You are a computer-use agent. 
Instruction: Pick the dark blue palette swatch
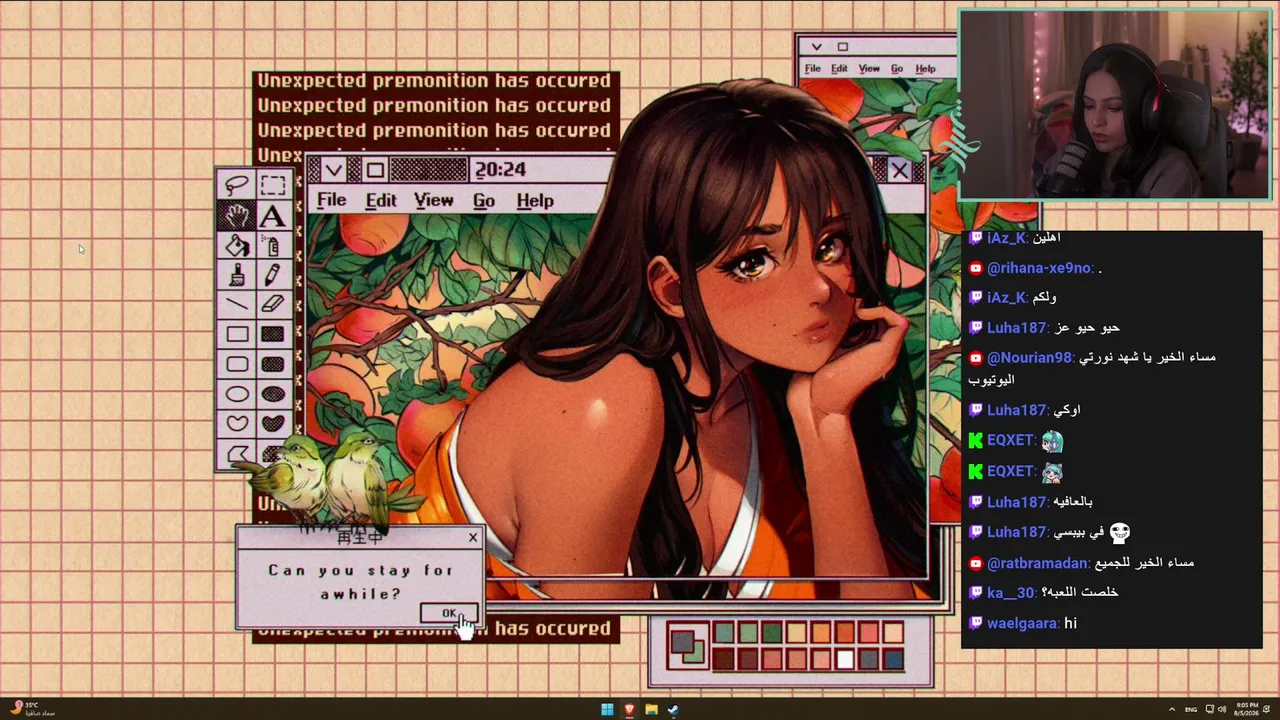pyautogui.click(x=893, y=659)
